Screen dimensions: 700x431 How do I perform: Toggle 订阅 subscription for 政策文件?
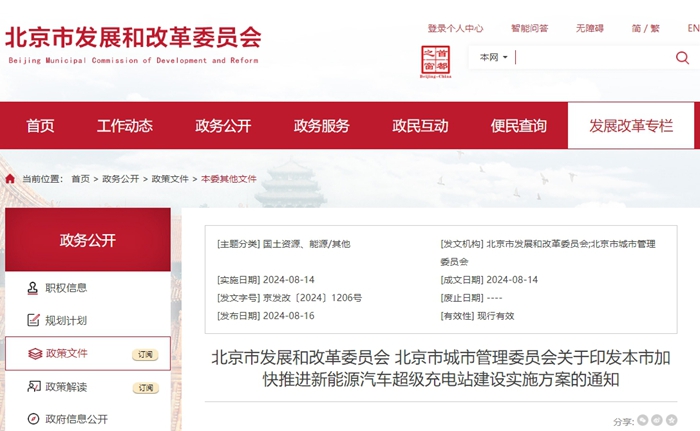click(x=145, y=354)
